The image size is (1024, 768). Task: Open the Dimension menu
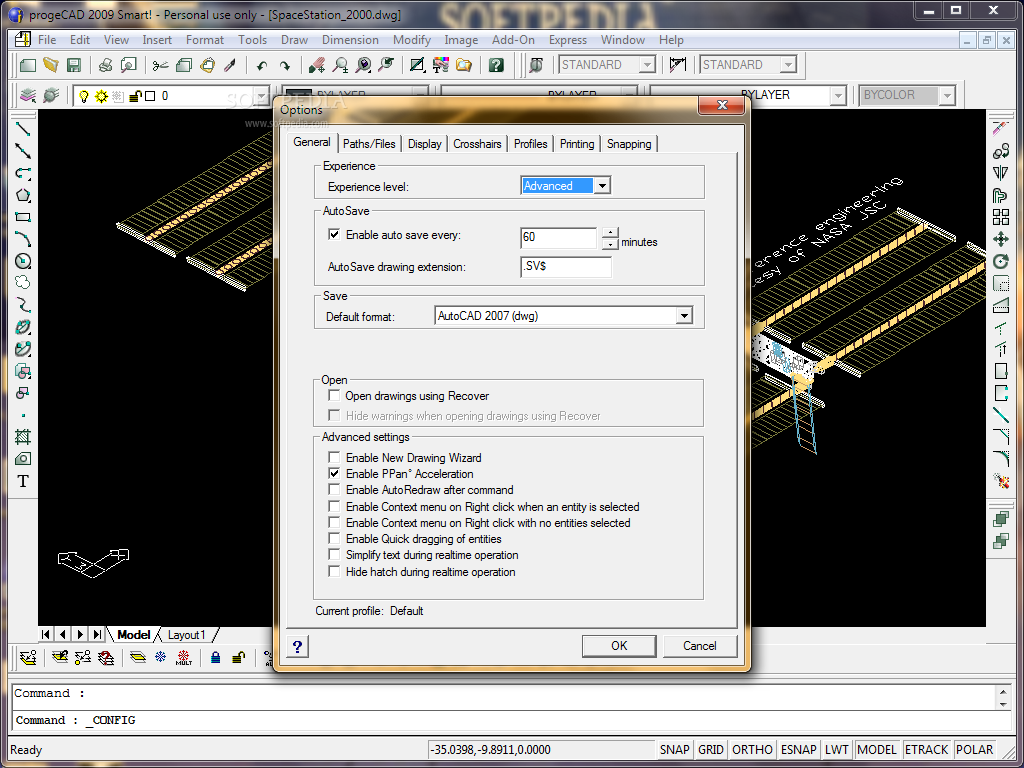350,40
